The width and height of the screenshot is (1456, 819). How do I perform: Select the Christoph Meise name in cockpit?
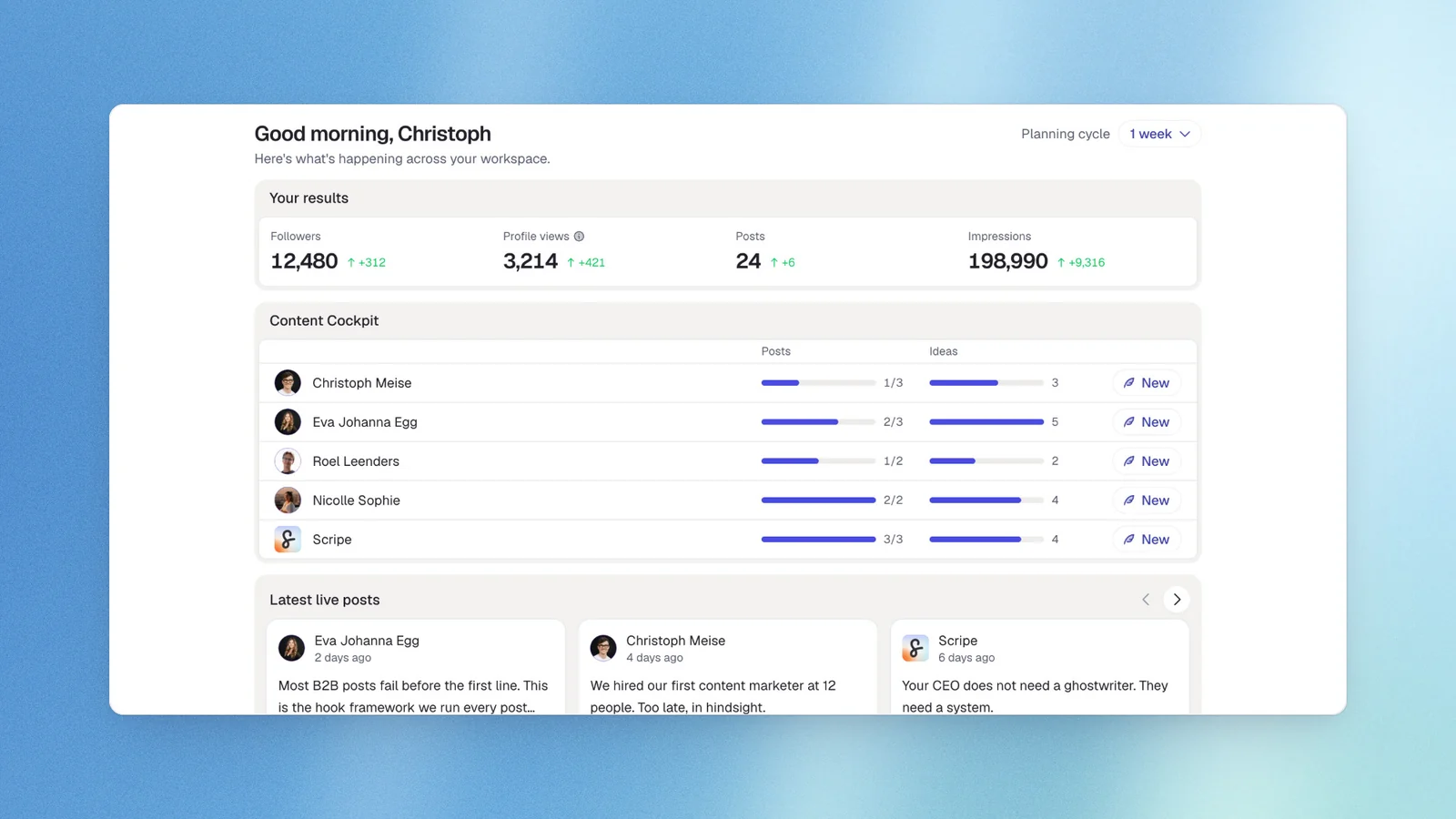pos(362,383)
